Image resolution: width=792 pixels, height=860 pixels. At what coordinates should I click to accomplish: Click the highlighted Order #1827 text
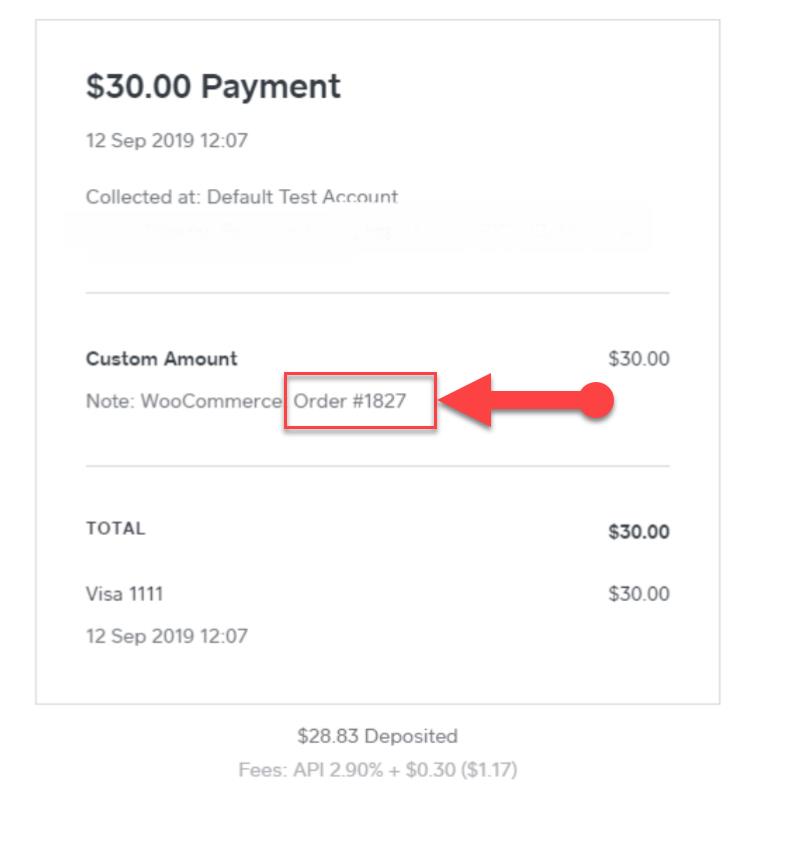tap(350, 401)
